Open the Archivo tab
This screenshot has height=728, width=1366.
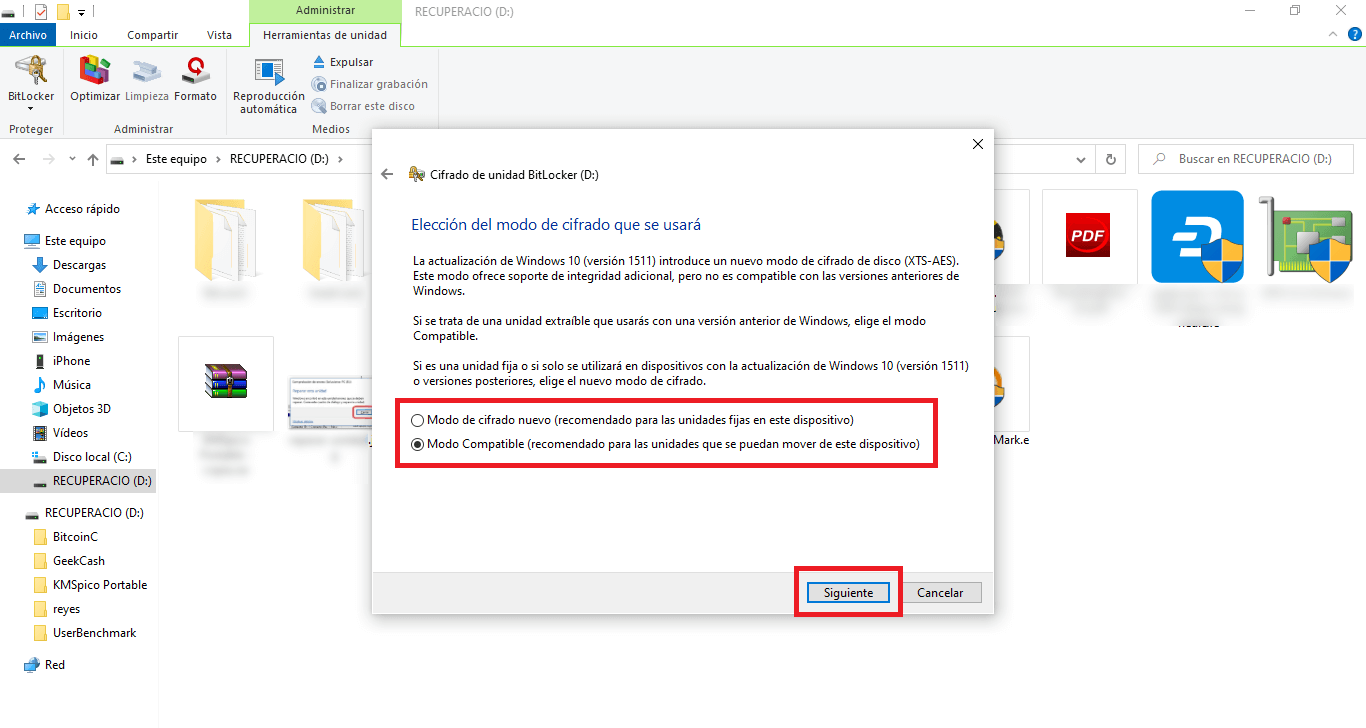click(x=28, y=35)
